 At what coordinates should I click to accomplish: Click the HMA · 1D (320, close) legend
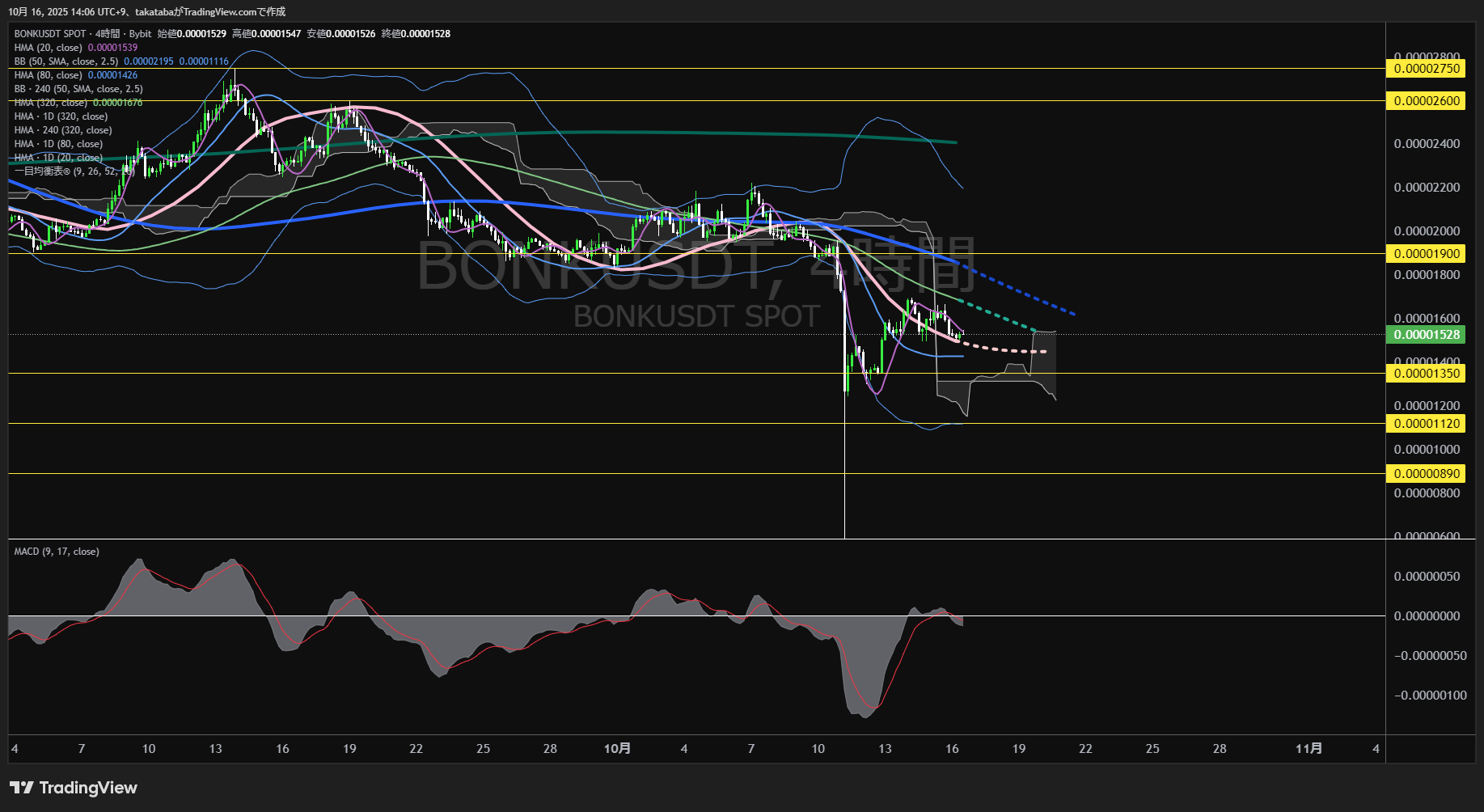click(x=61, y=116)
